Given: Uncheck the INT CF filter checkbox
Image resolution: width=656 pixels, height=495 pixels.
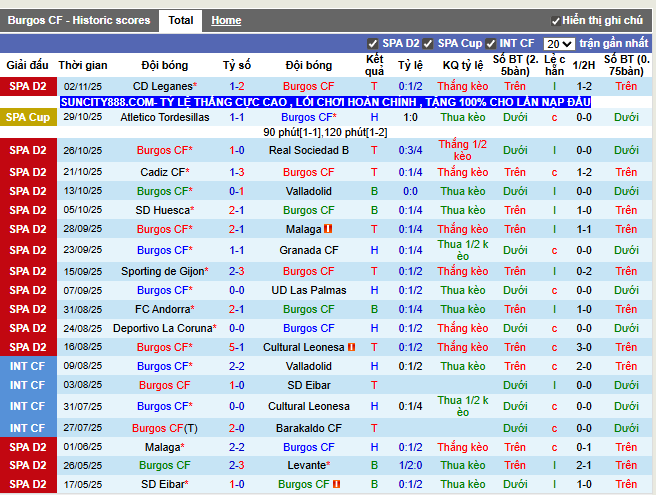Looking at the screenshot, I should 490,44.
